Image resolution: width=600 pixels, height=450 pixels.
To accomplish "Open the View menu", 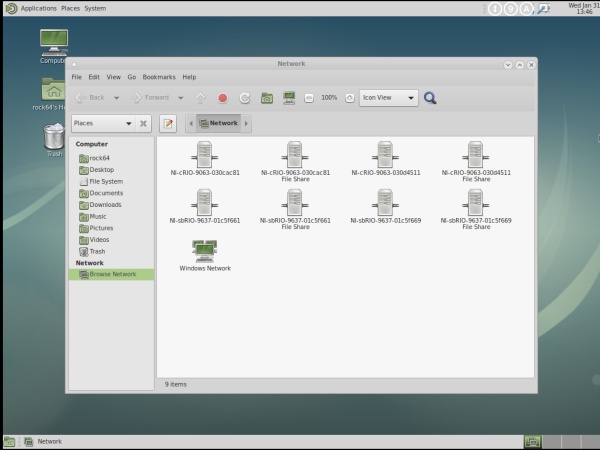I will point(114,77).
